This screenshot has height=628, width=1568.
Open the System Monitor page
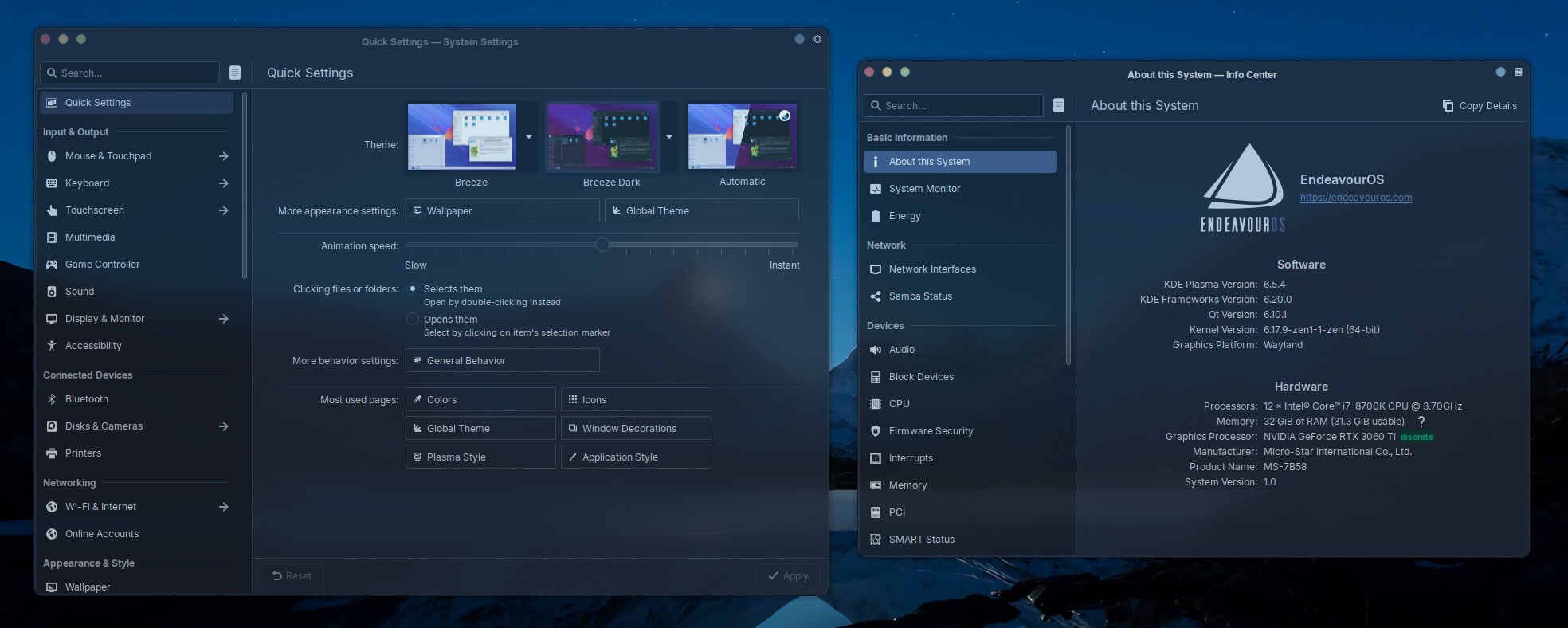pos(924,189)
